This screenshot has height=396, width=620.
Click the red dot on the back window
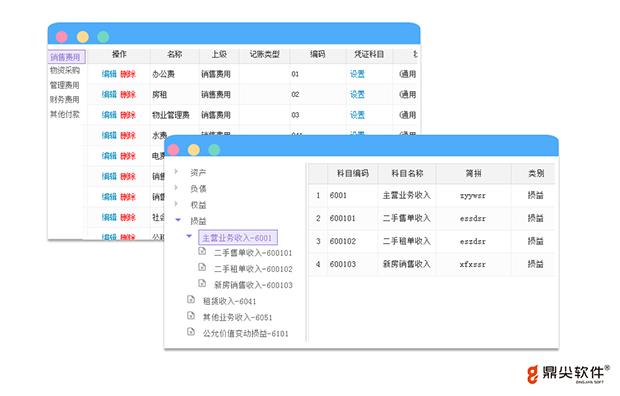click(62, 37)
